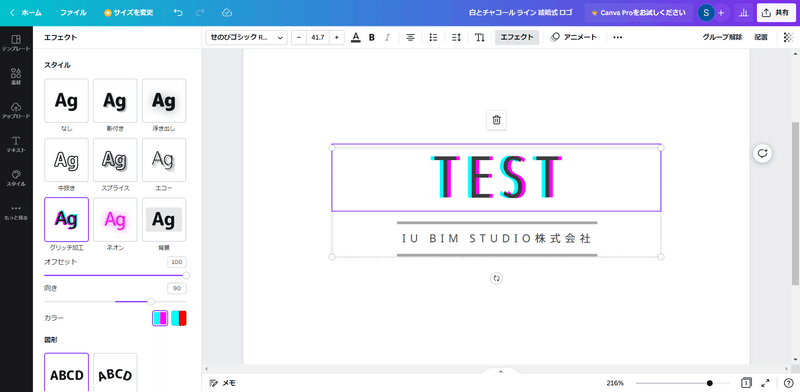Toggle italic formatting
The image size is (800, 392).
point(387,37)
